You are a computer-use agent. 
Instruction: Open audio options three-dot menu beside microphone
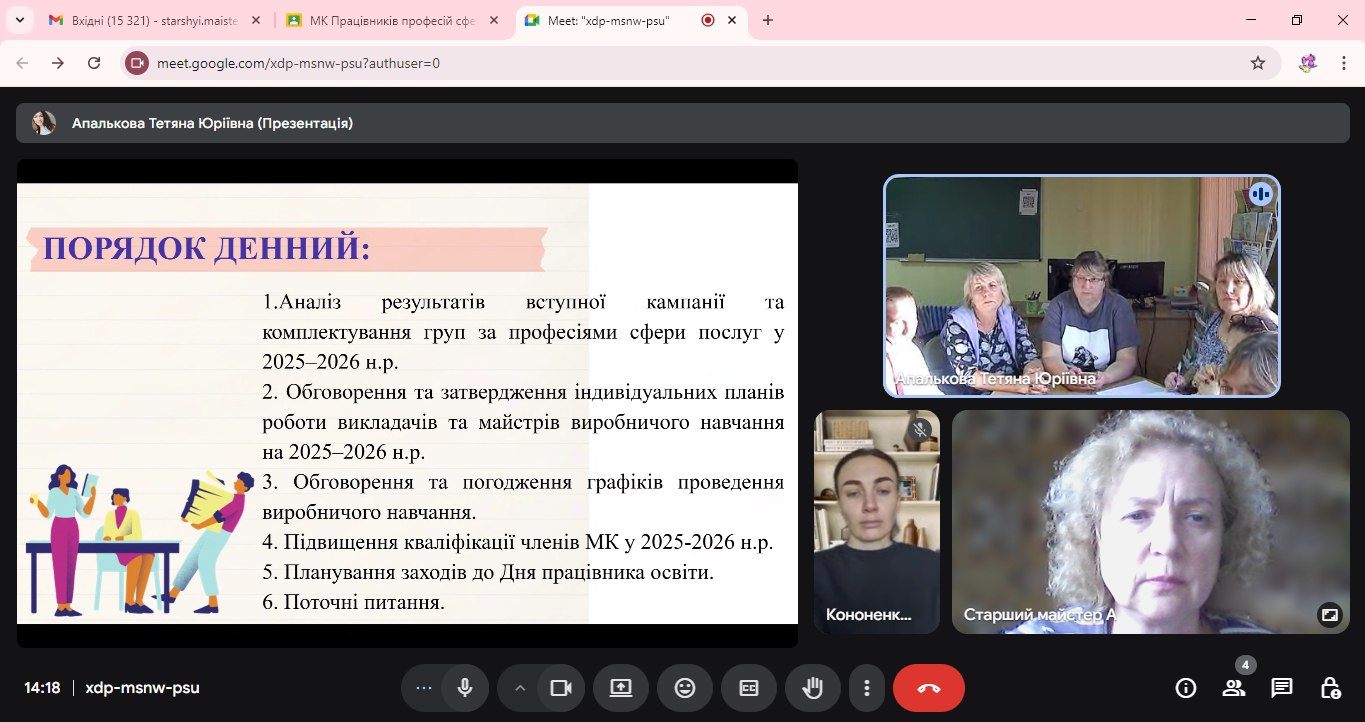pyautogui.click(x=423, y=688)
